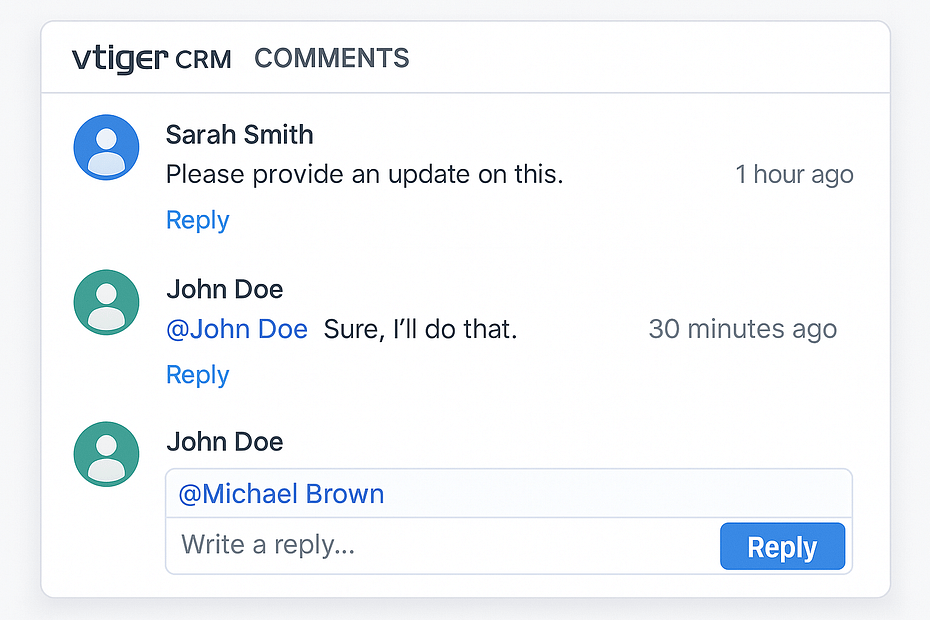The width and height of the screenshot is (930, 620).
Task: Reply to John Doe's "Sure, I'll do that" comment
Action: [197, 375]
